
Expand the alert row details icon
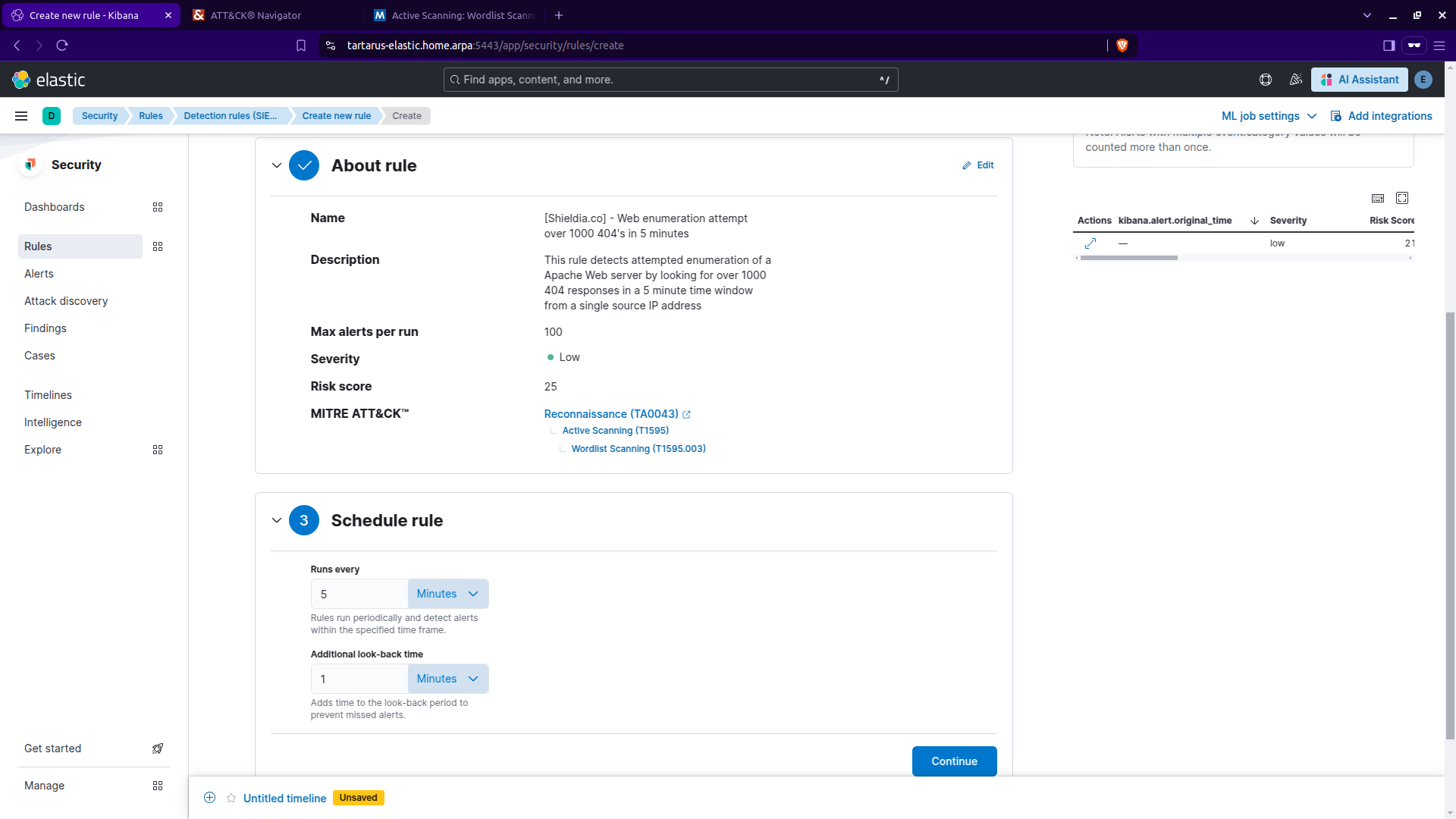(x=1090, y=243)
